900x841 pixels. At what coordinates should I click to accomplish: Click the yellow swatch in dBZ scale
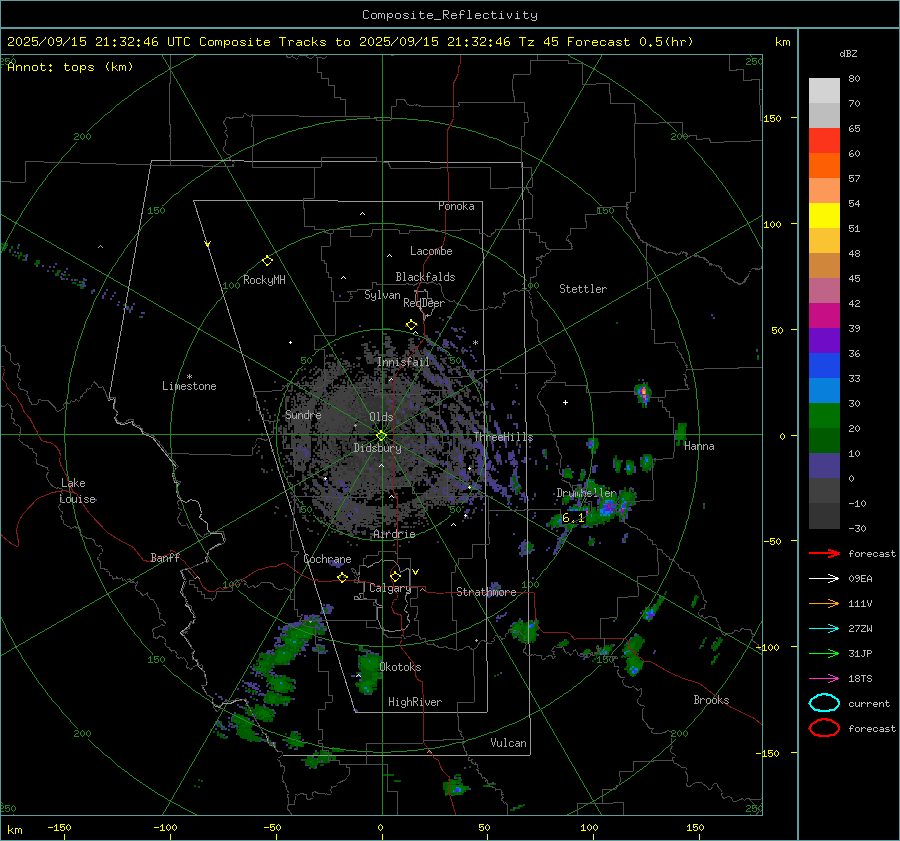click(824, 215)
